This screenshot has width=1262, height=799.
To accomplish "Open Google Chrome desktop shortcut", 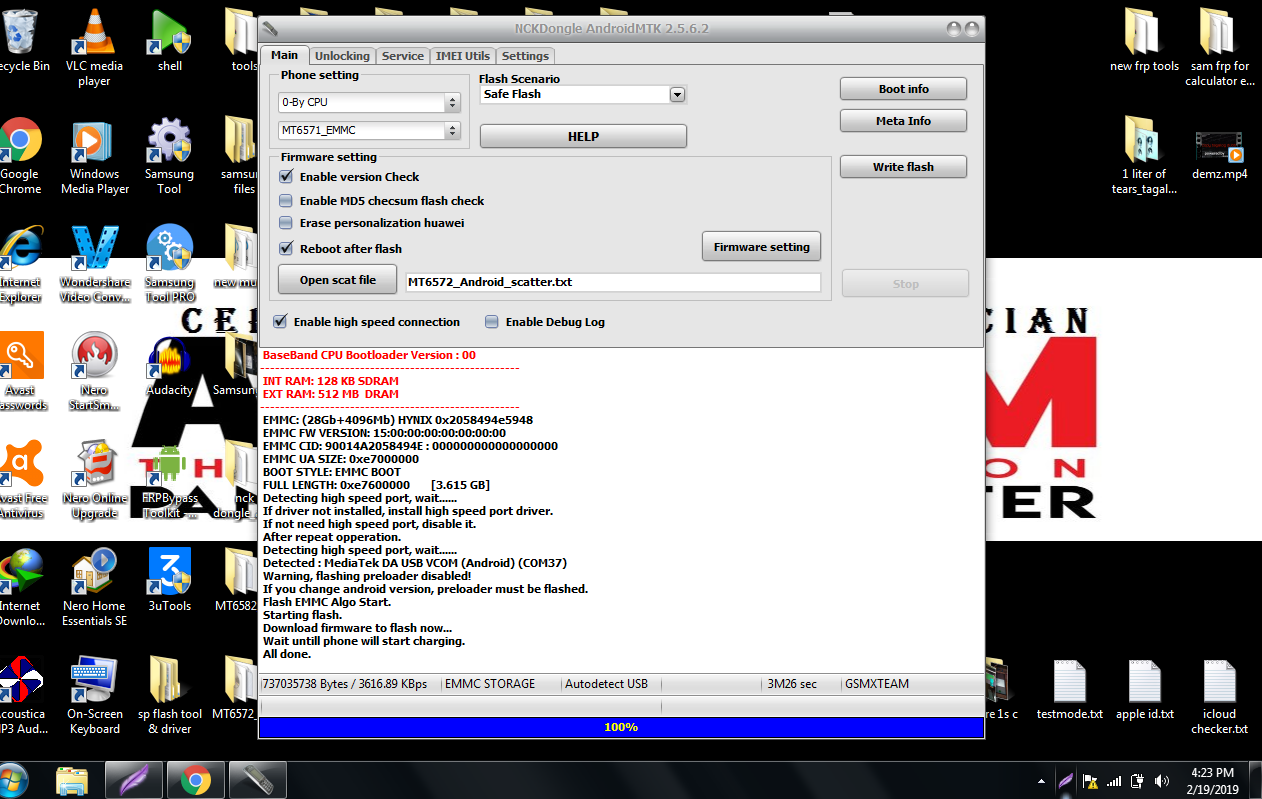I will click(x=20, y=155).
